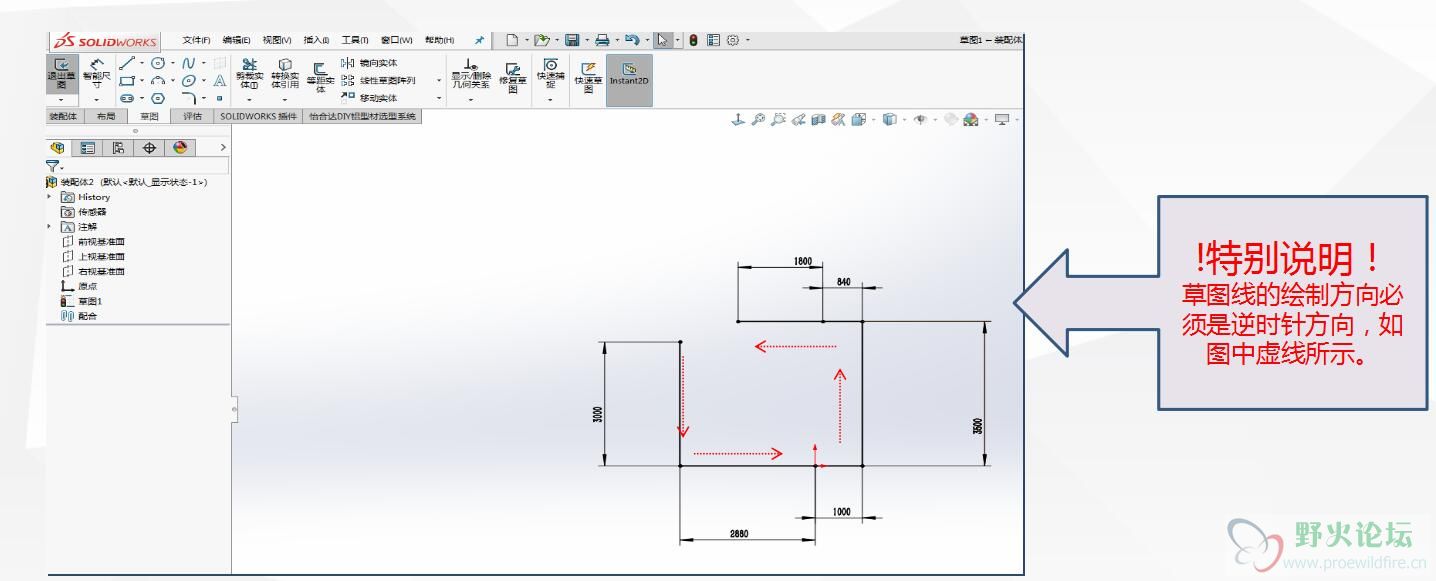The height and width of the screenshot is (581, 1436).
Task: Select the sketch Point tool
Action: click(219, 98)
